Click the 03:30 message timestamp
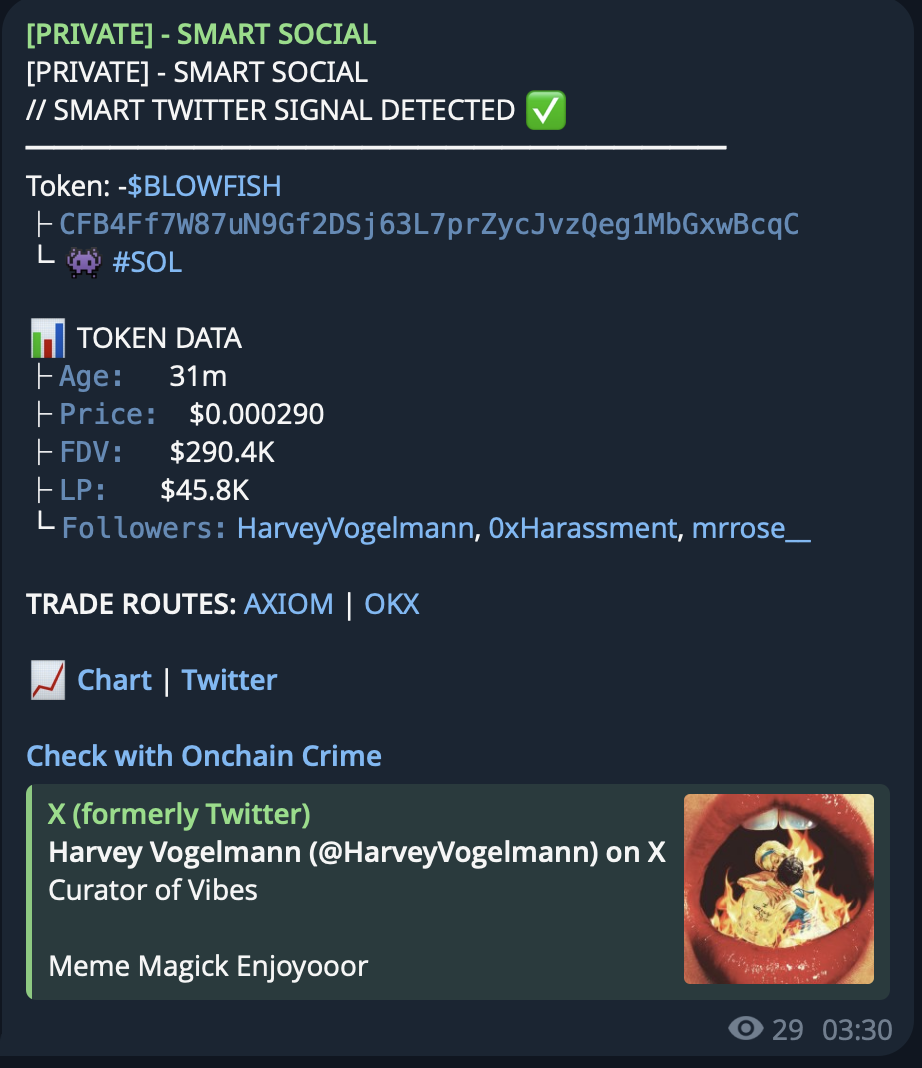The height and width of the screenshot is (1068, 922). [856, 1029]
